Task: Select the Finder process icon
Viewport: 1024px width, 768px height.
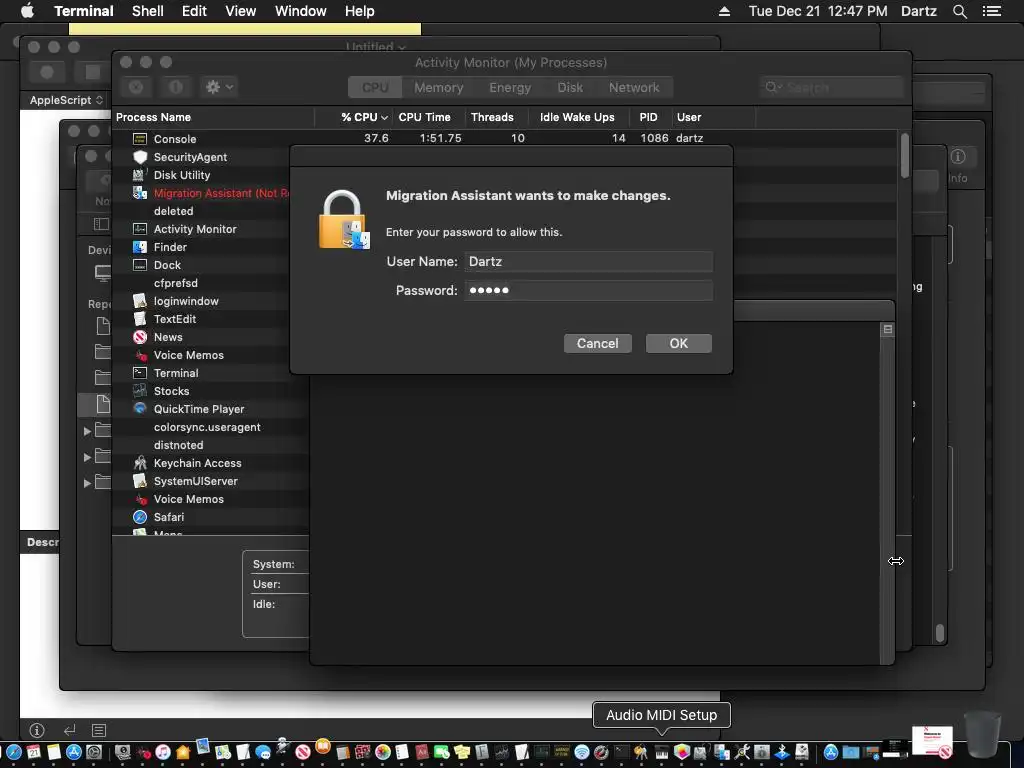Action: pos(140,247)
